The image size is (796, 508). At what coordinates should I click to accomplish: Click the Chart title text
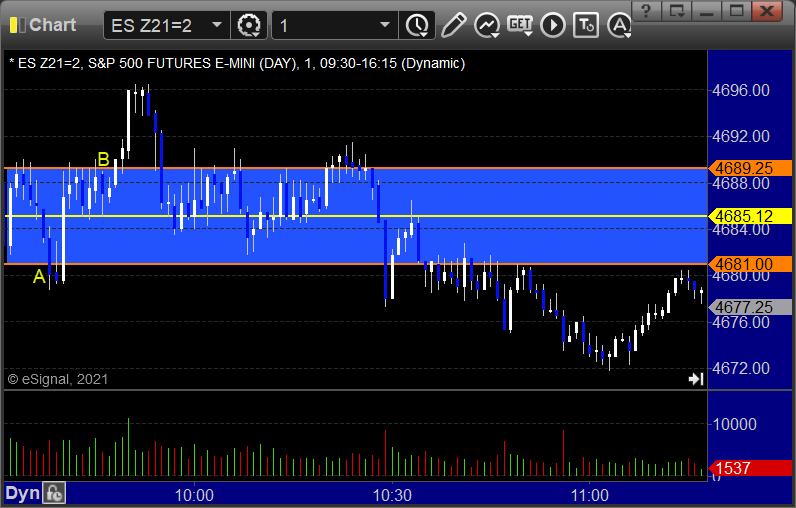53,25
